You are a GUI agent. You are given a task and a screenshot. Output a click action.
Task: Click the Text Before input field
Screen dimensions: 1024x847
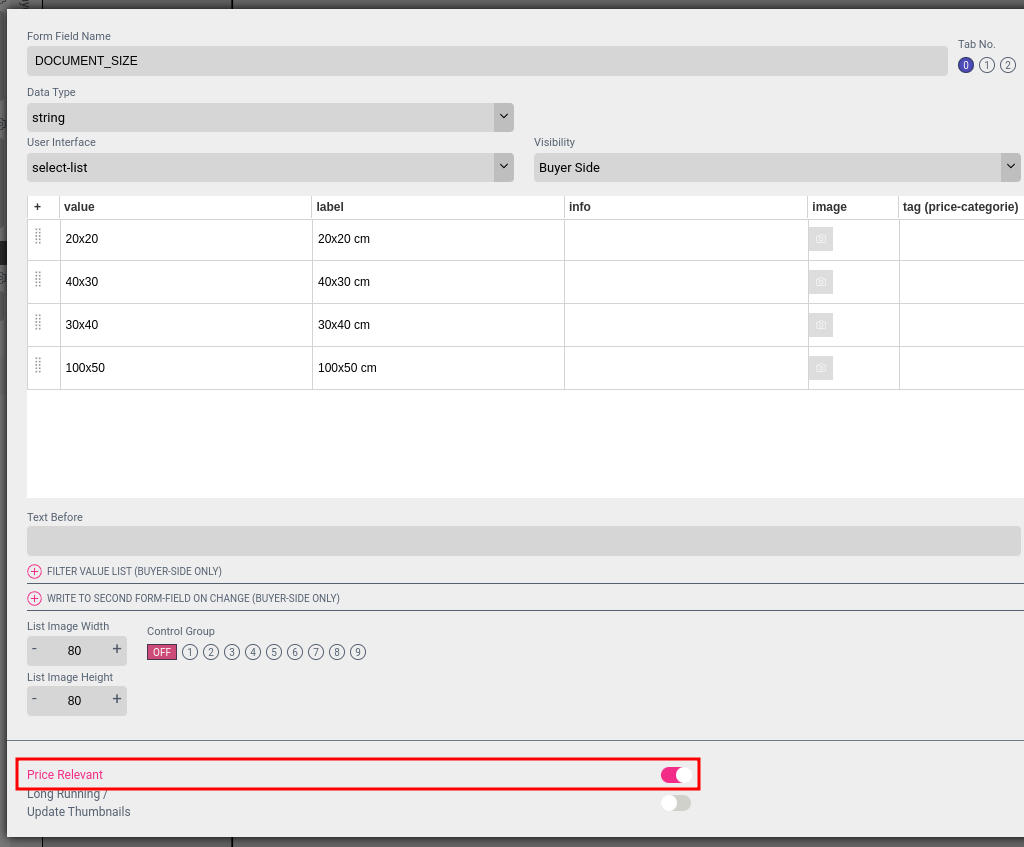click(x=524, y=541)
